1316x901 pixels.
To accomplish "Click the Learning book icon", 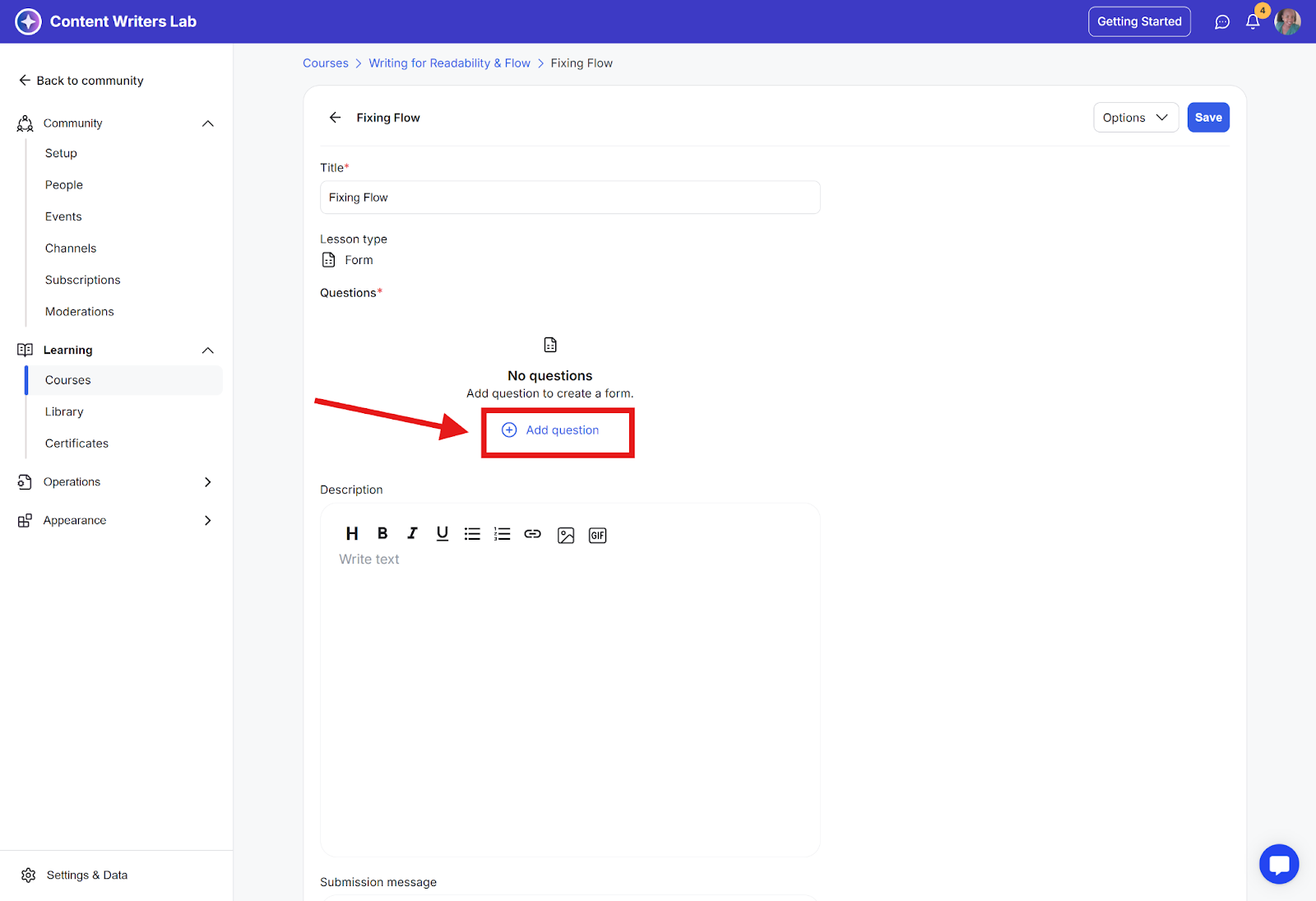I will click(x=25, y=350).
